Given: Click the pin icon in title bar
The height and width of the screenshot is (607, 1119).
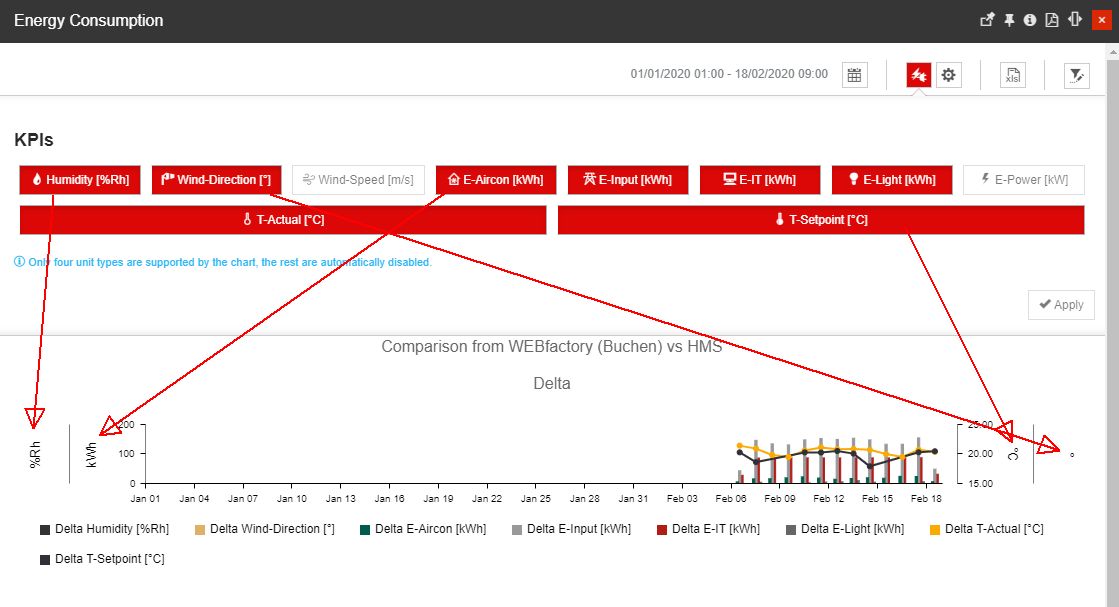Looking at the screenshot, I should point(1009,20).
